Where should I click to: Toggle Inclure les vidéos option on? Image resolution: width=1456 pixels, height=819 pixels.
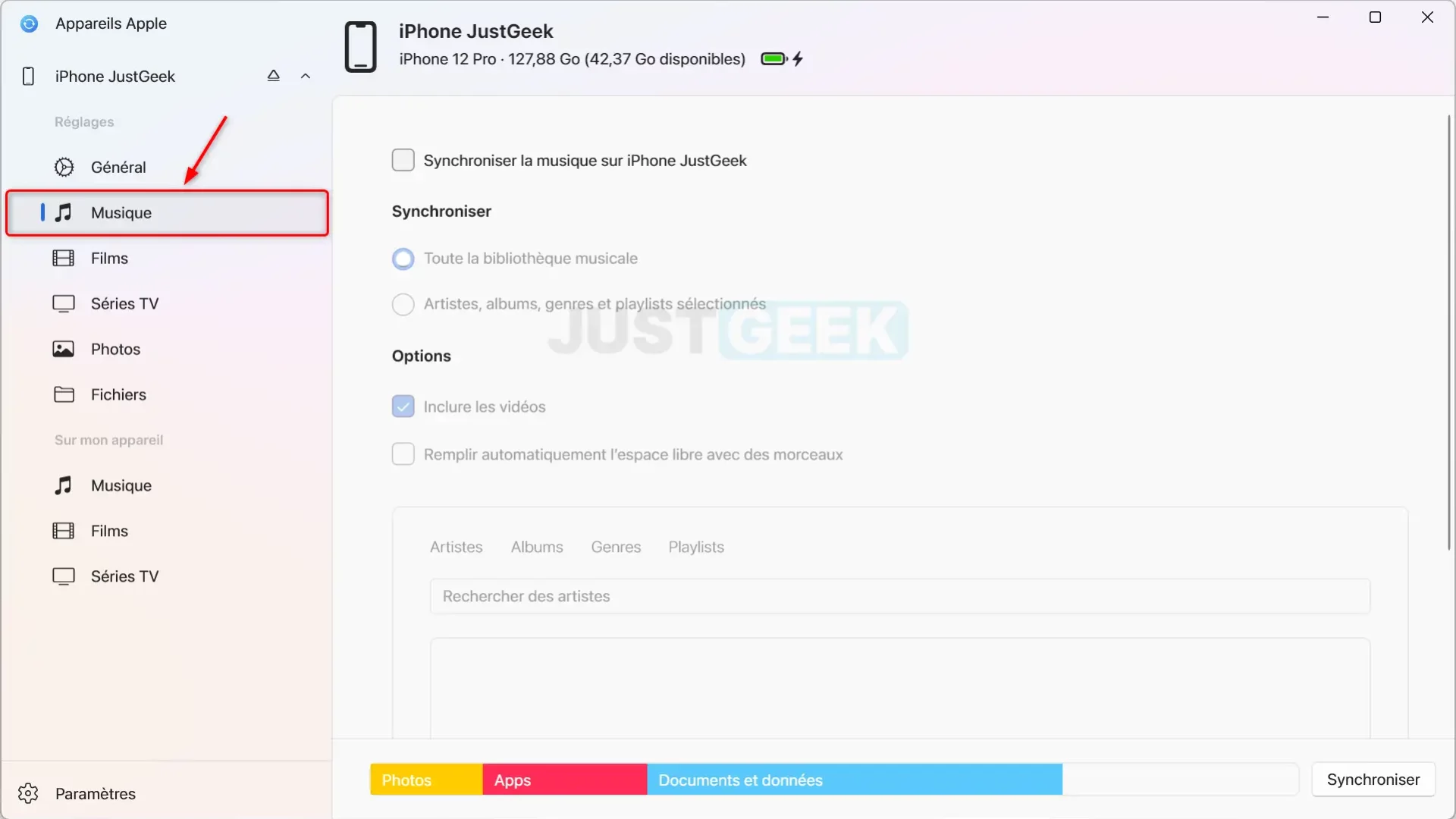click(403, 406)
